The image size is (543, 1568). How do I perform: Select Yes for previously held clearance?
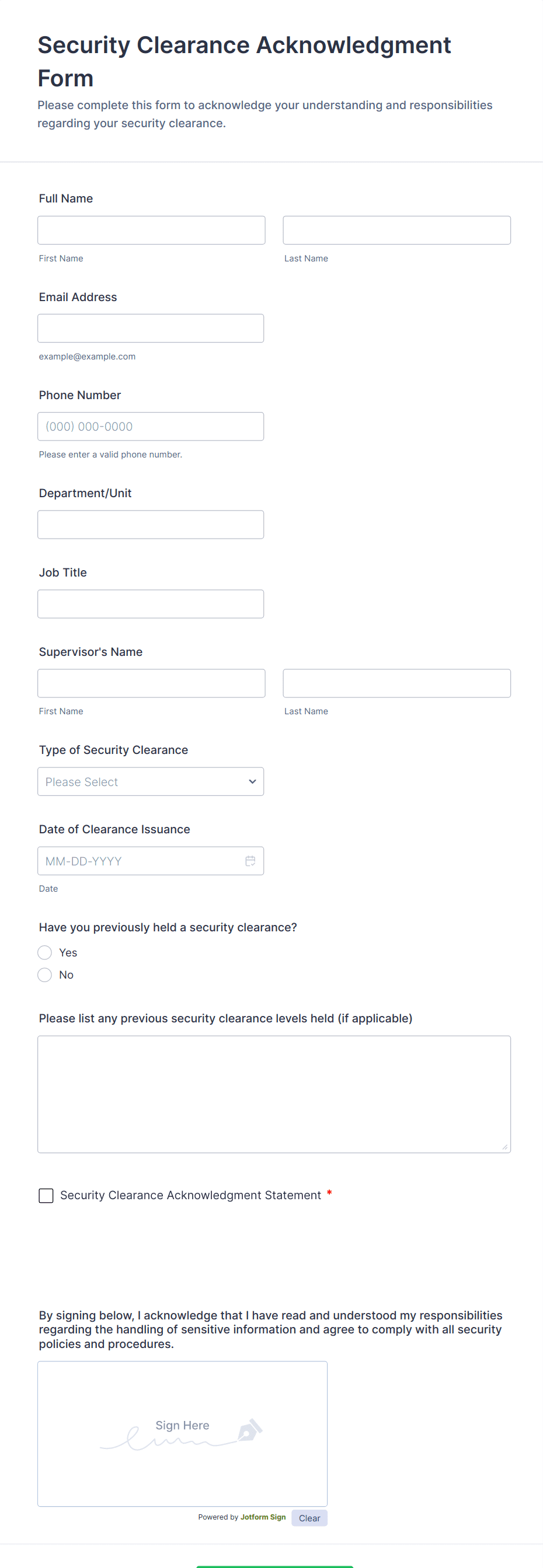(45, 952)
